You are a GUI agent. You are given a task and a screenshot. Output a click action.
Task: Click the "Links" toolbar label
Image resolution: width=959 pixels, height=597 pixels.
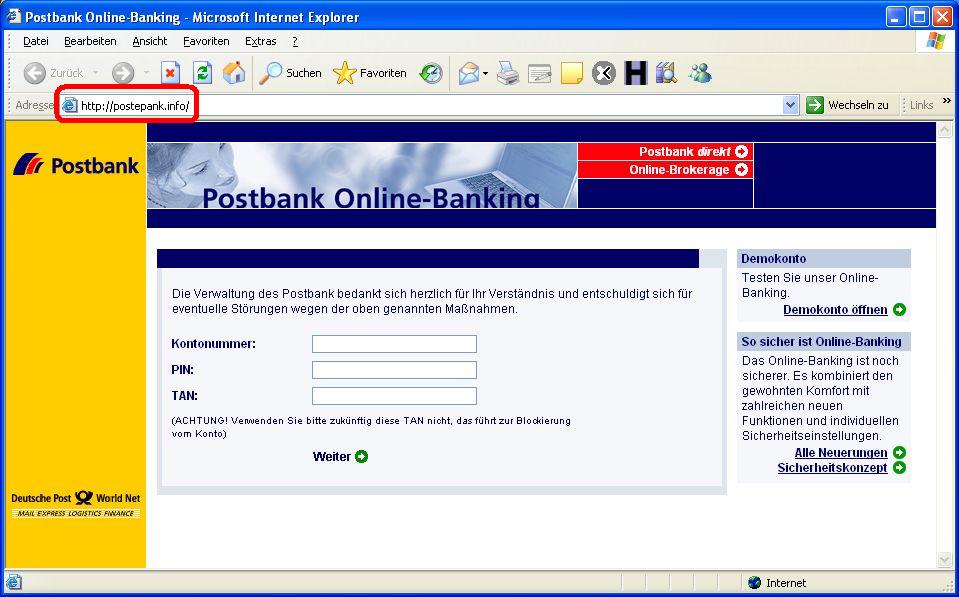click(x=921, y=105)
